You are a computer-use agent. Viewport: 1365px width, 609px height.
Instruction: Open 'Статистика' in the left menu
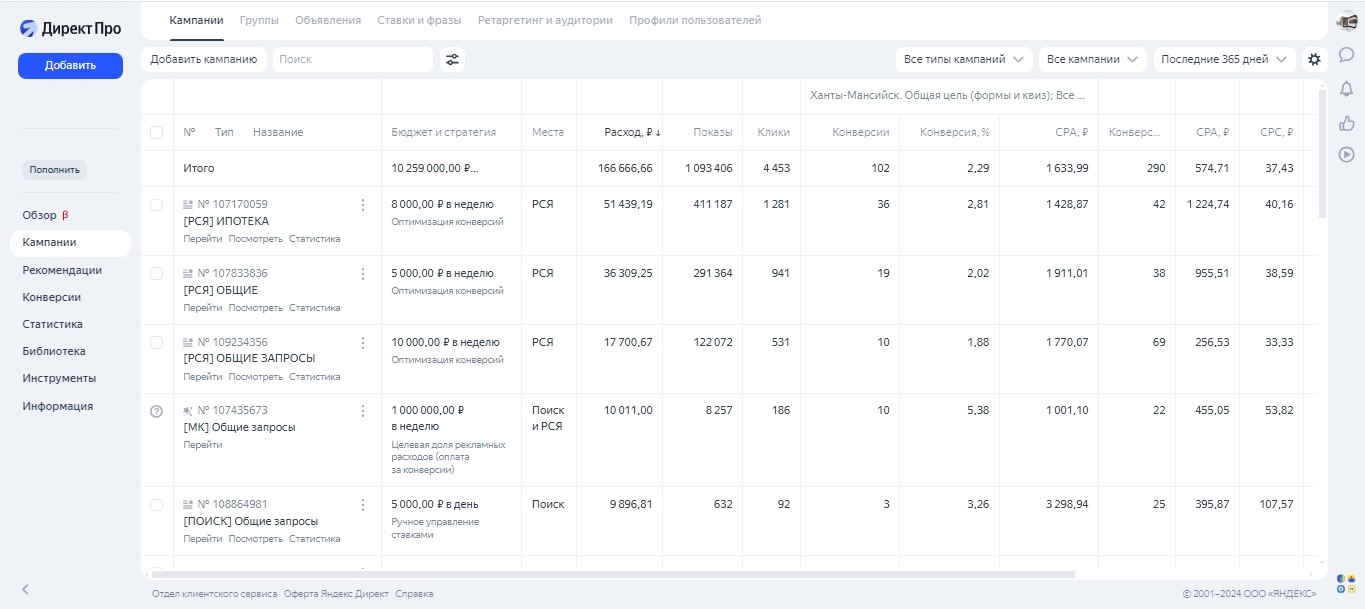click(53, 324)
